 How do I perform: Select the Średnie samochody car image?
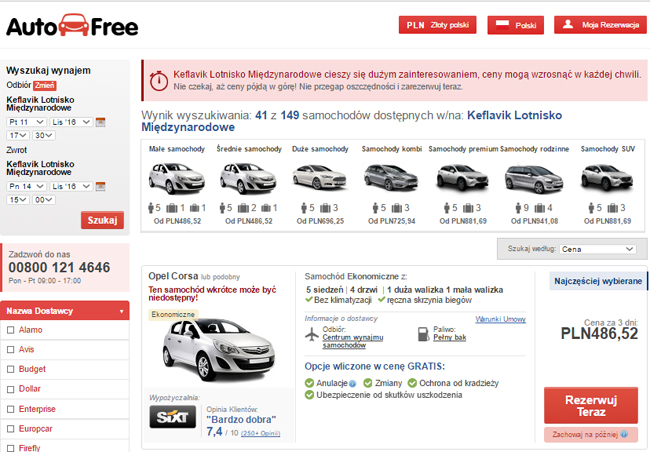point(248,179)
